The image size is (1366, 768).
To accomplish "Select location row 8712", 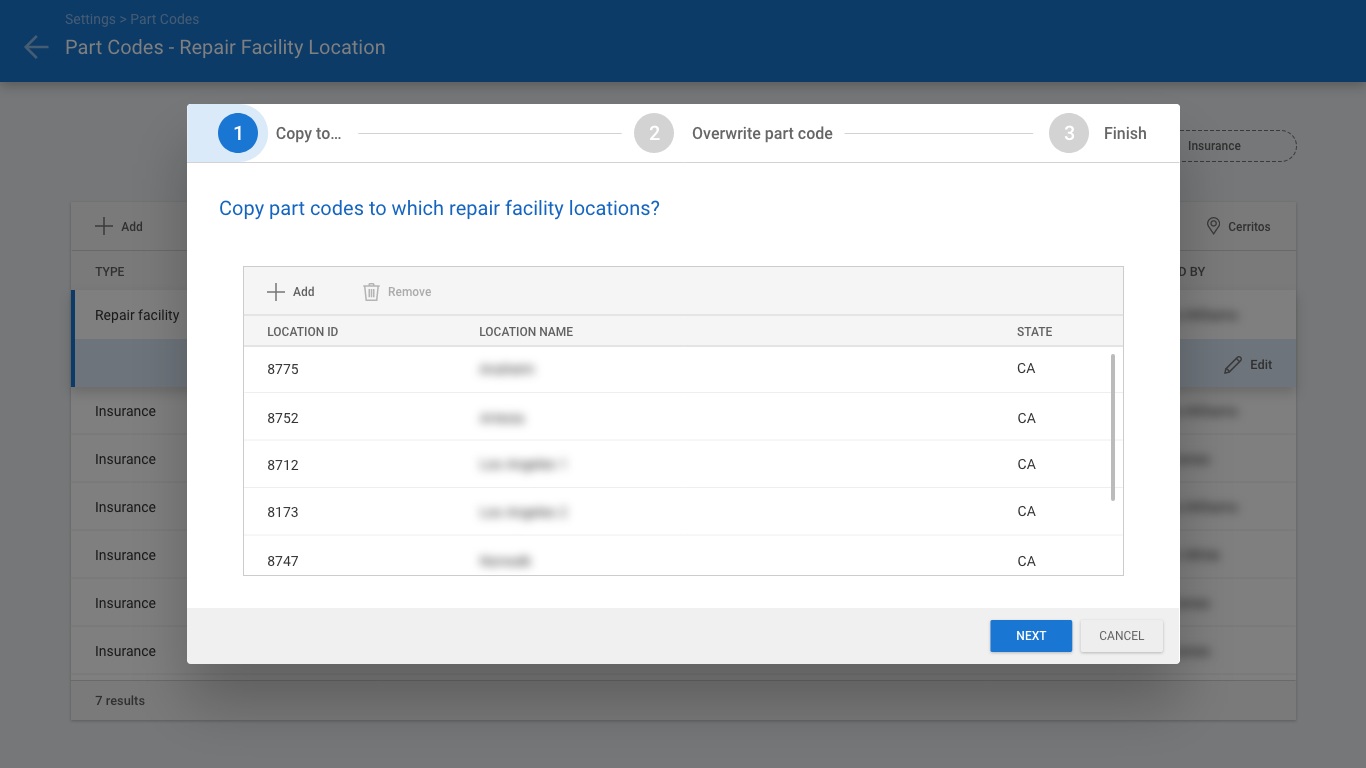I will coord(677,464).
